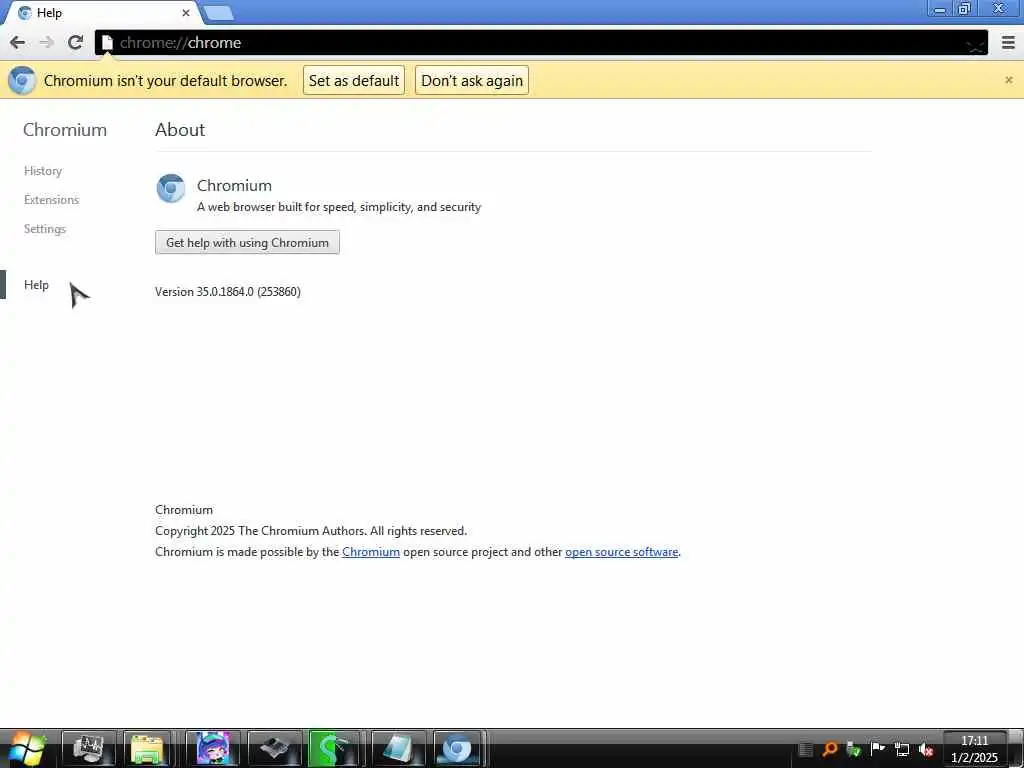Open the Chromium open source project link
This screenshot has width=1024, height=768.
pyautogui.click(x=371, y=552)
